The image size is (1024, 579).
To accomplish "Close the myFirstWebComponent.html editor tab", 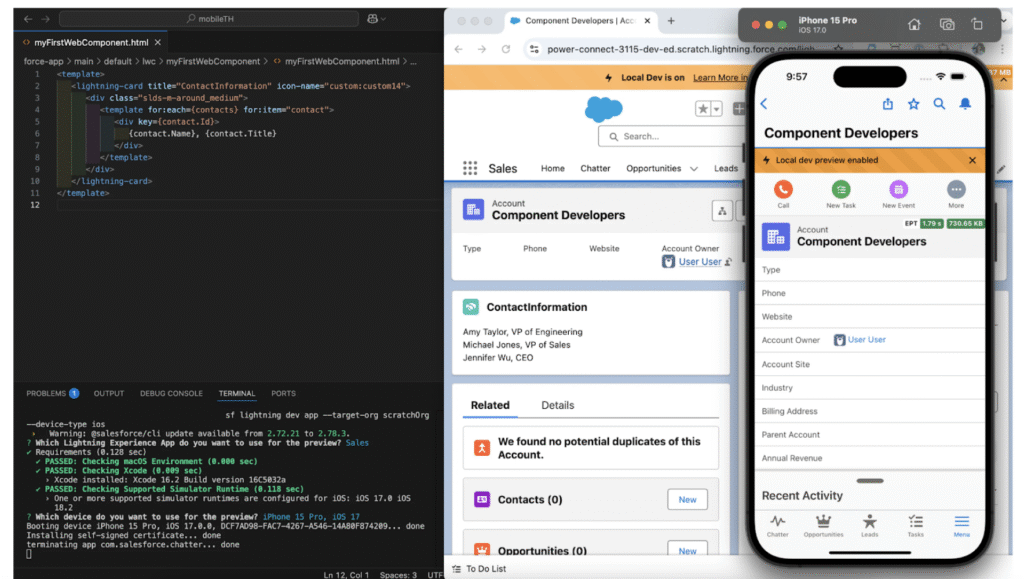I will (x=157, y=42).
